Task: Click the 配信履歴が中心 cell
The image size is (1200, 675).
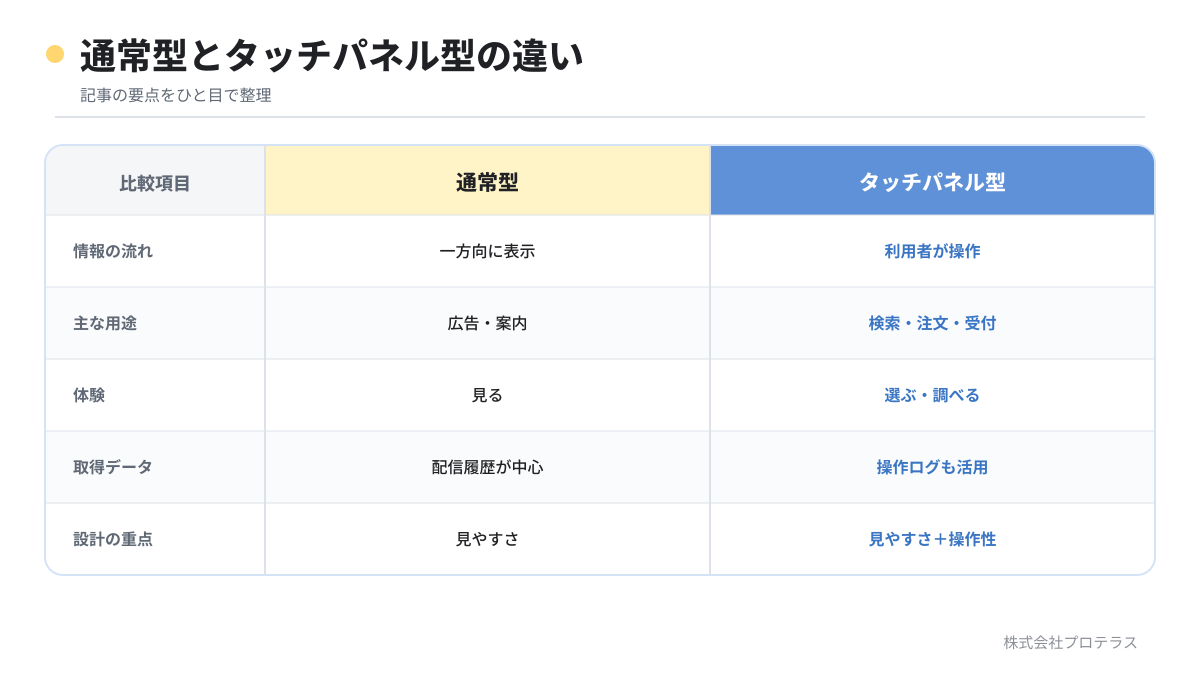Action: tap(488, 467)
